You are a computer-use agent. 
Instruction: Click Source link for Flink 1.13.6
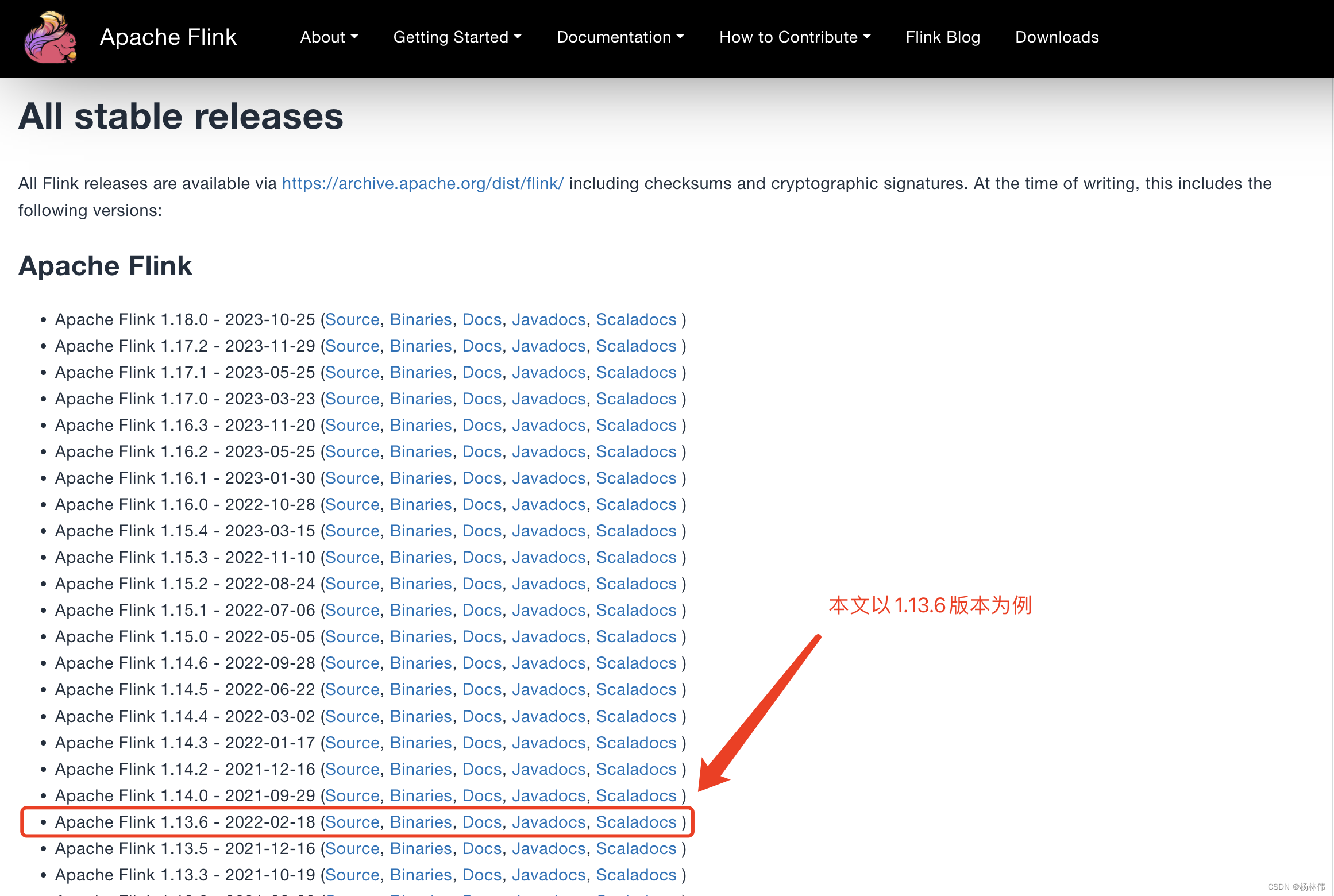pyautogui.click(x=352, y=822)
